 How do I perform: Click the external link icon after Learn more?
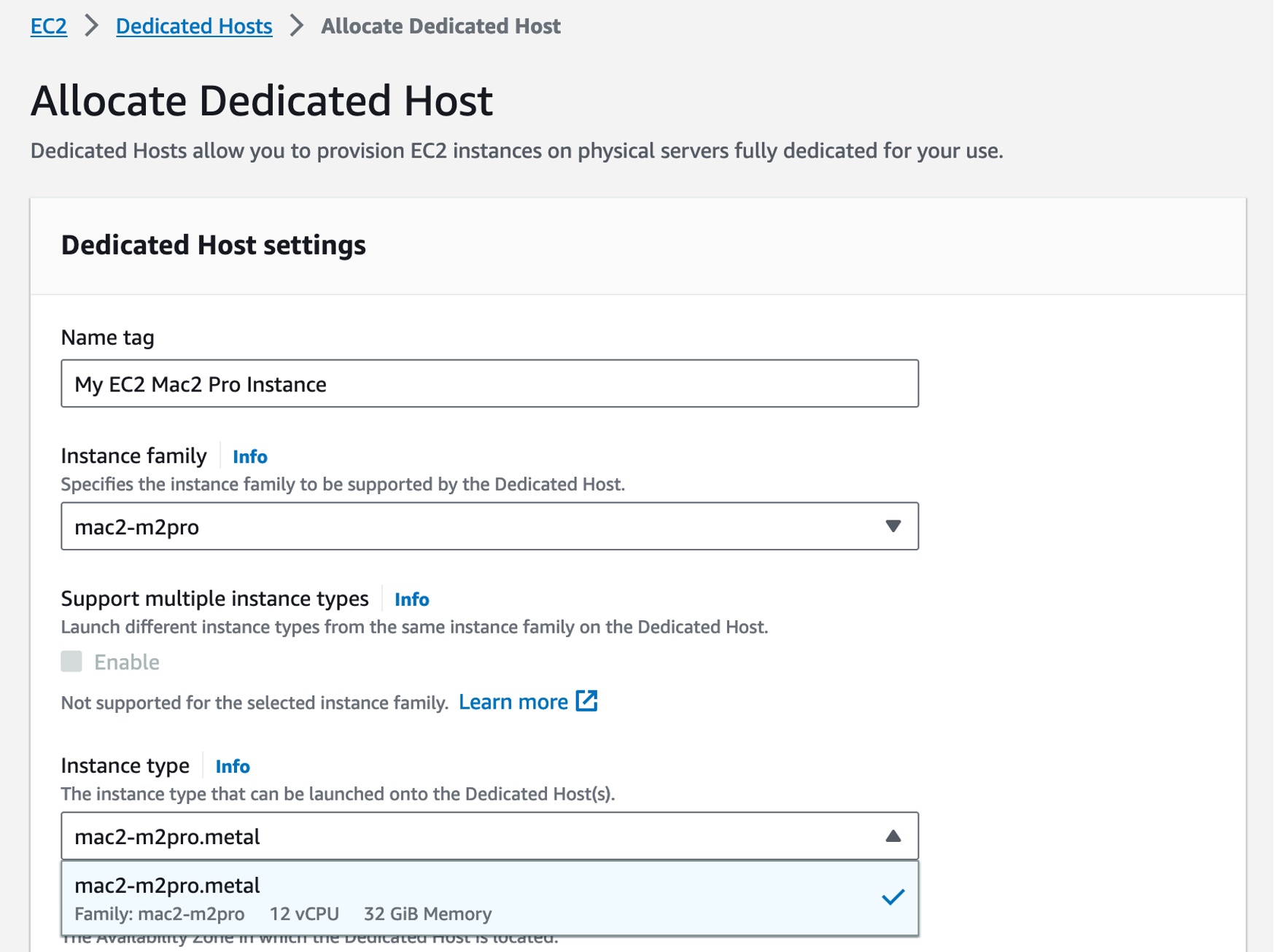point(587,701)
